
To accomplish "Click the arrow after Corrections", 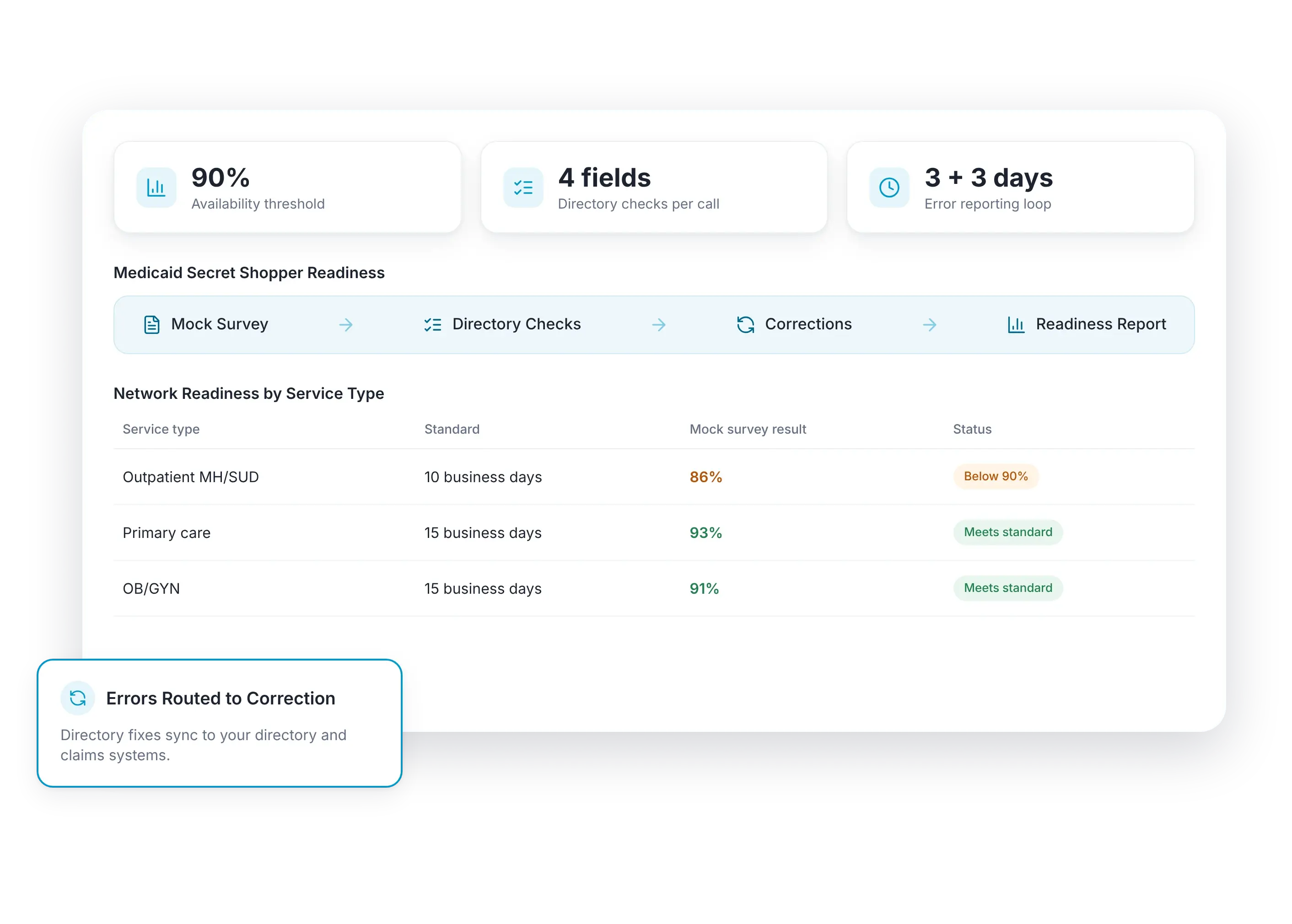I will [x=929, y=324].
